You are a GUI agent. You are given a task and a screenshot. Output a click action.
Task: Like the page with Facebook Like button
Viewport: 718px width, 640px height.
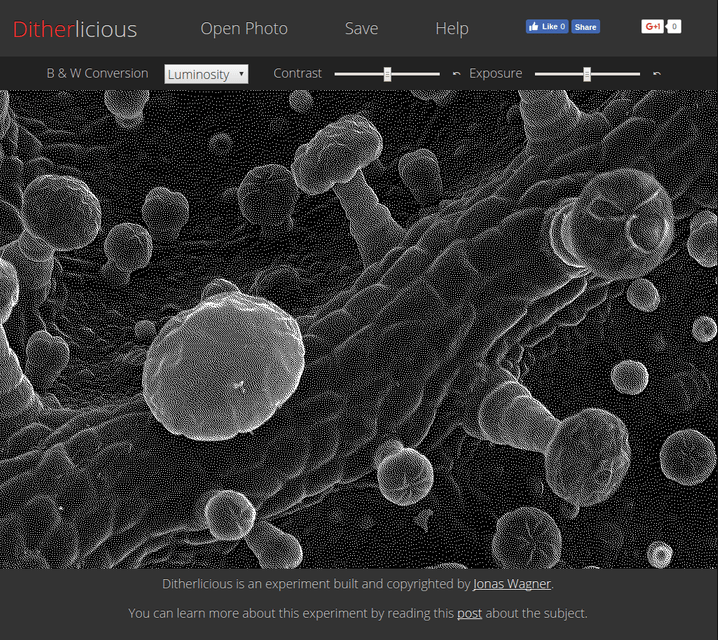(x=547, y=27)
